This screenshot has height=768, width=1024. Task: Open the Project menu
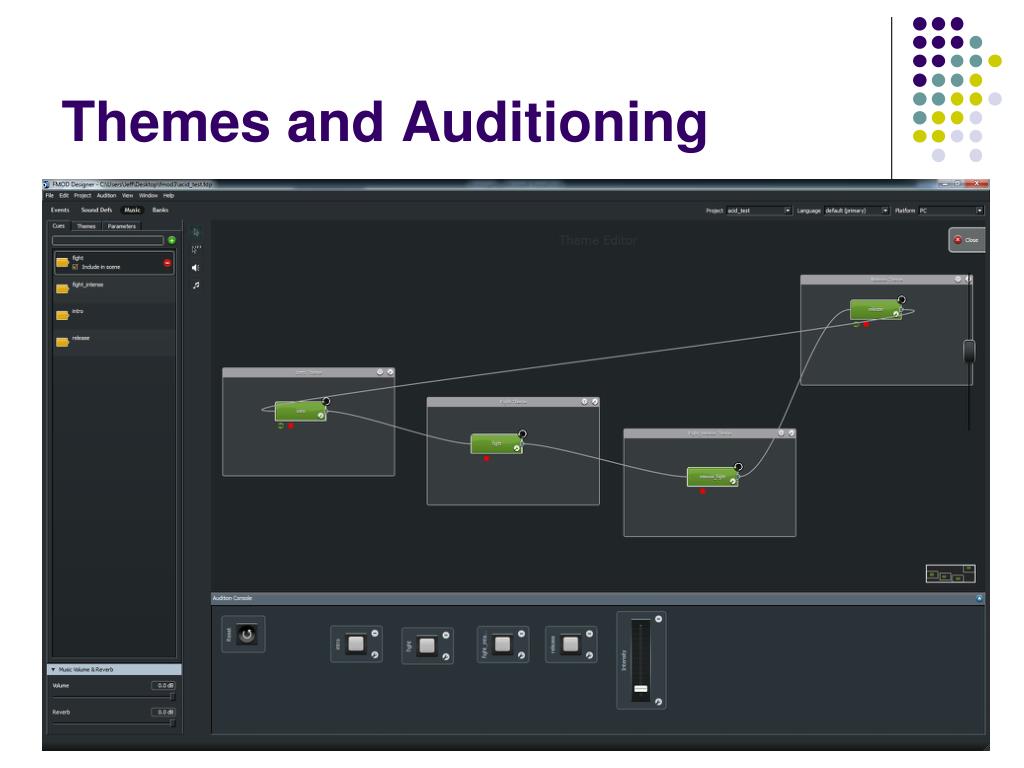point(82,195)
